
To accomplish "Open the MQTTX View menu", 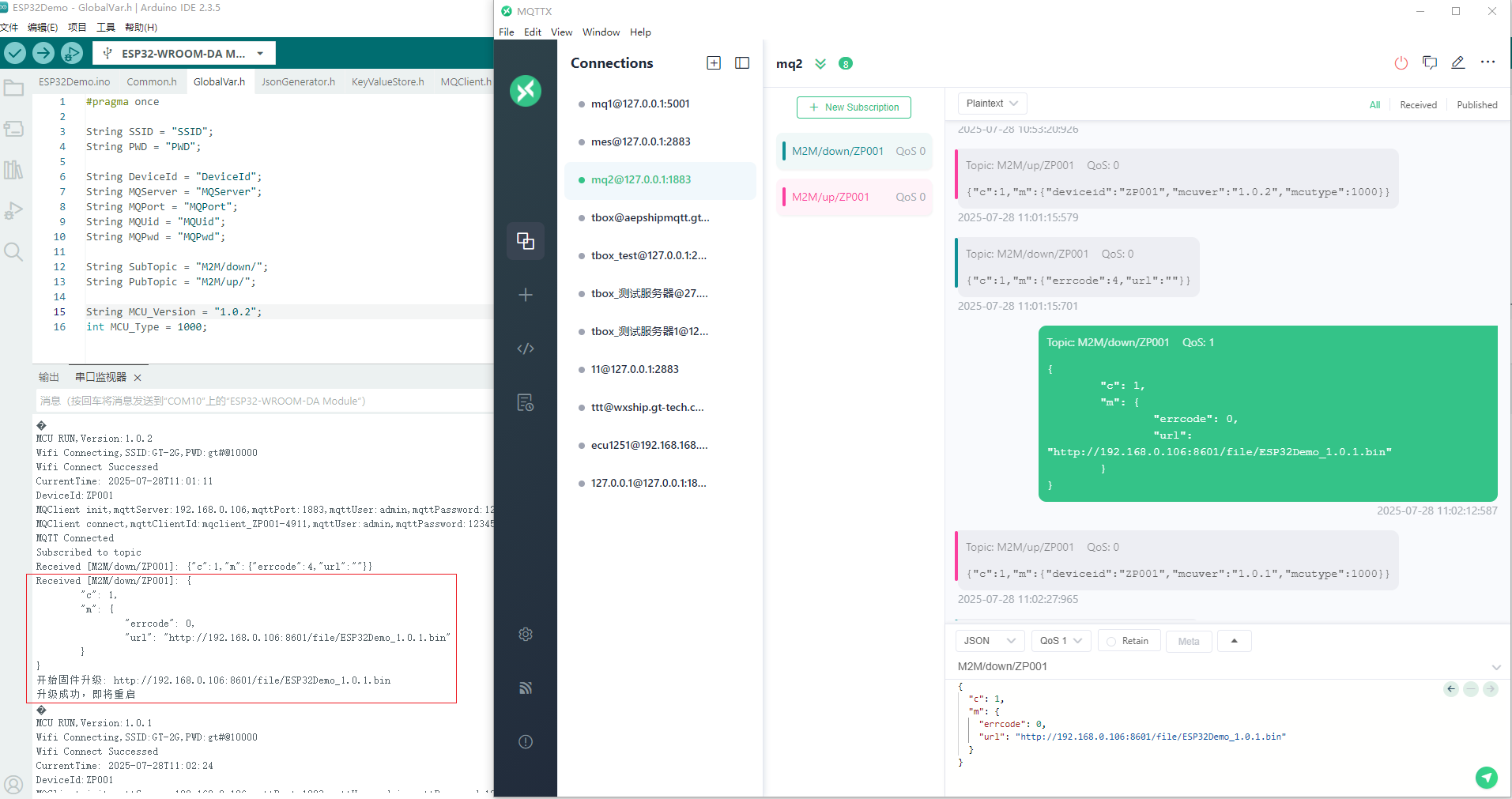I will [561, 32].
